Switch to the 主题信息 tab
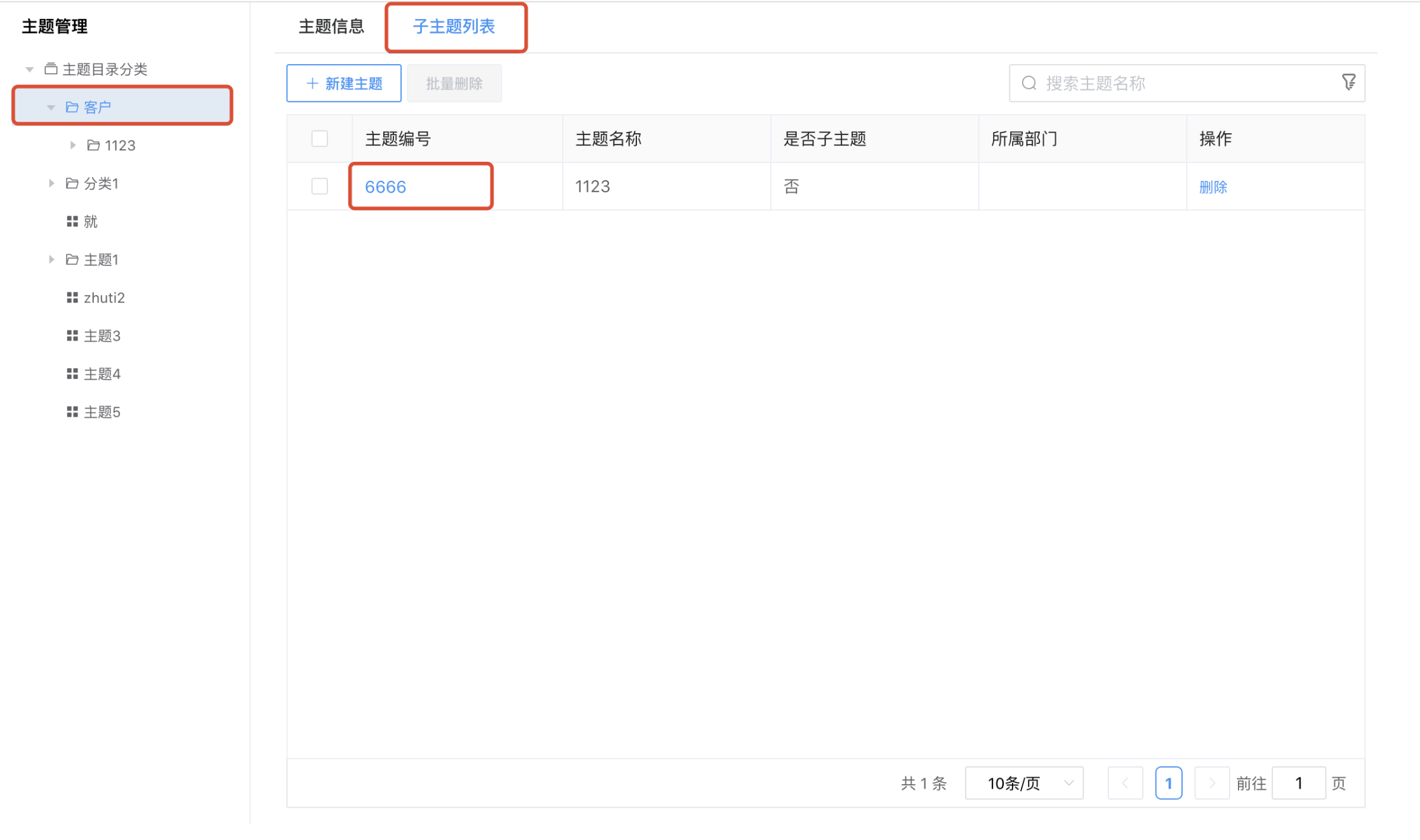Image resolution: width=1420 pixels, height=840 pixels. click(331, 27)
